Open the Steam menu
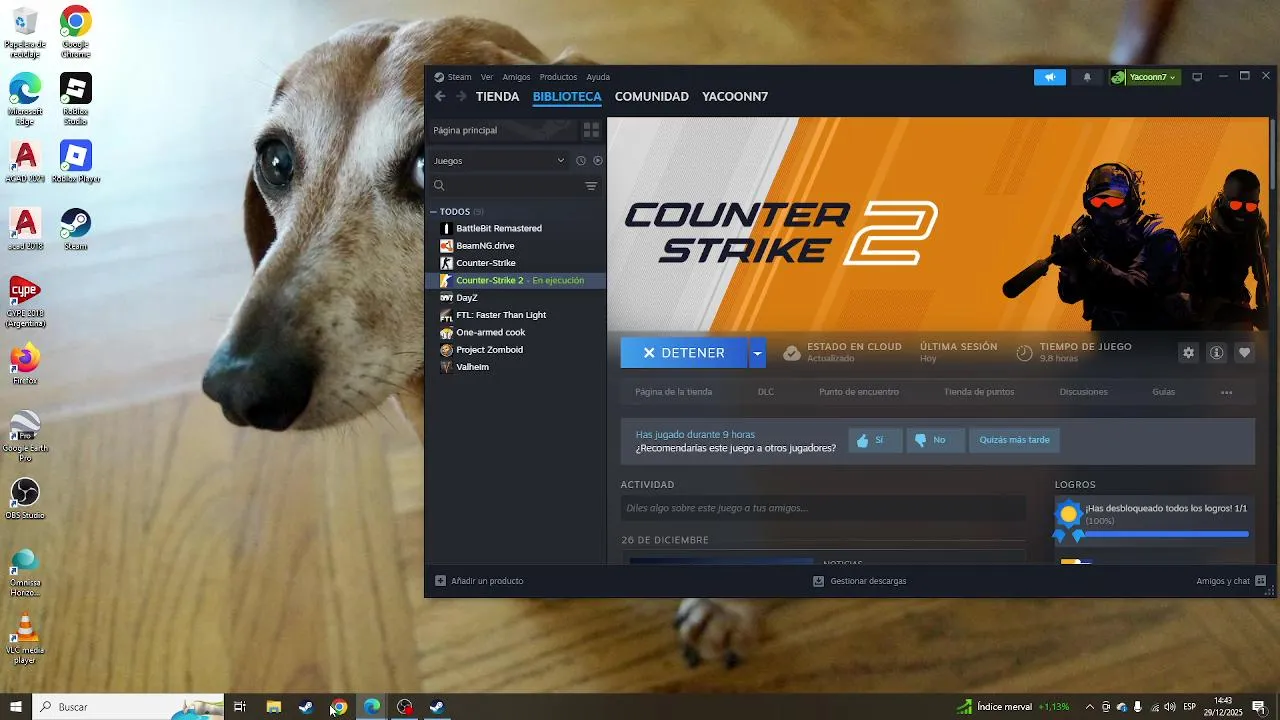 click(x=453, y=77)
